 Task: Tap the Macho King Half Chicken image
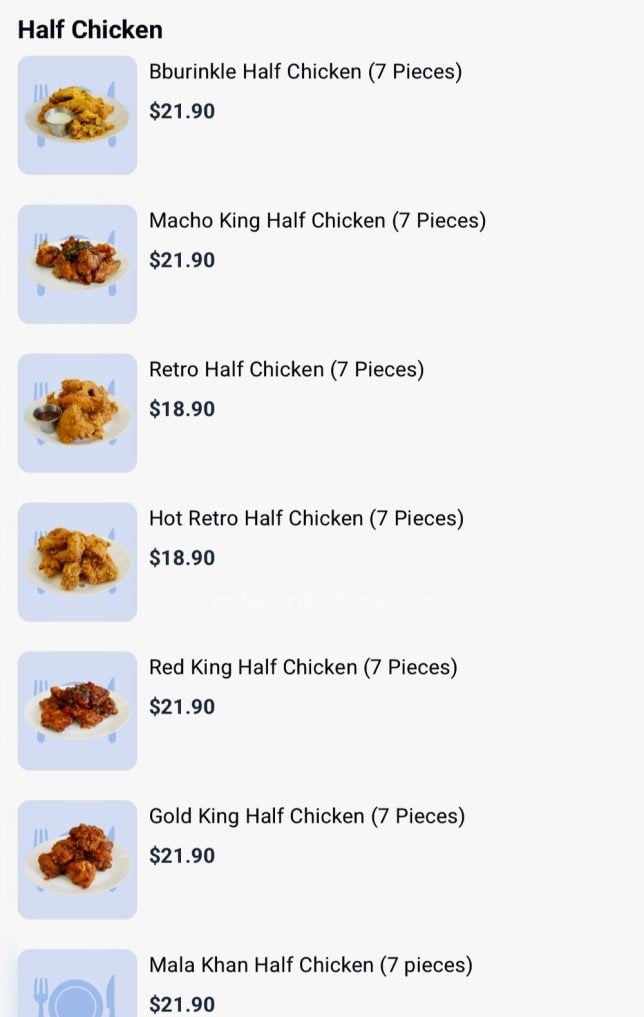coord(77,264)
